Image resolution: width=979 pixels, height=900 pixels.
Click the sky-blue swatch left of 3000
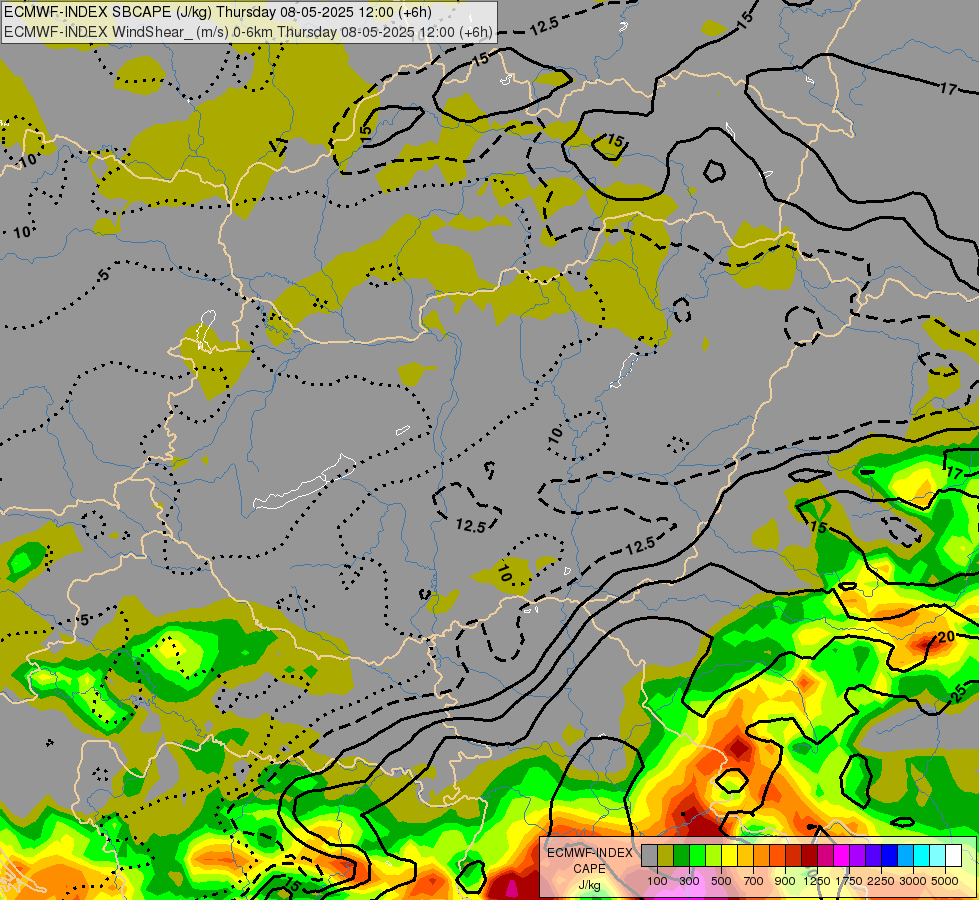tap(906, 855)
